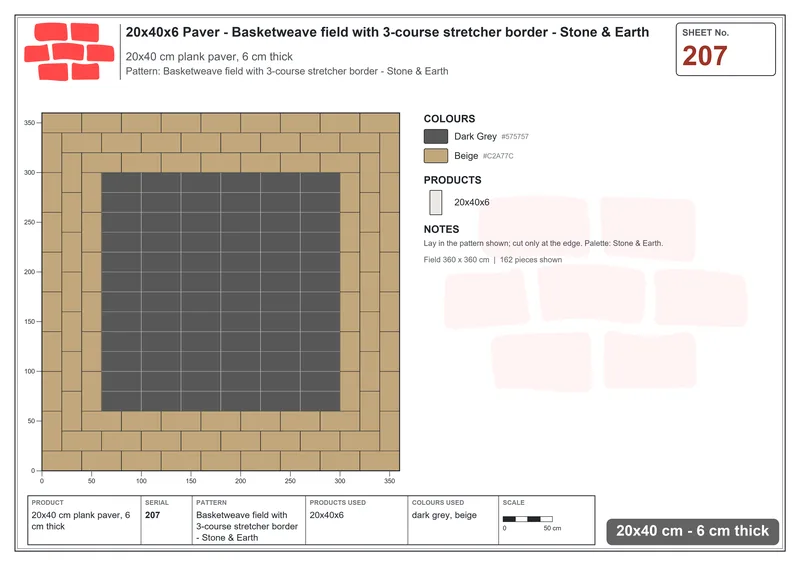Click the Beige colour swatch
Image resolution: width=800 pixels, height=566 pixels.
(x=436, y=156)
